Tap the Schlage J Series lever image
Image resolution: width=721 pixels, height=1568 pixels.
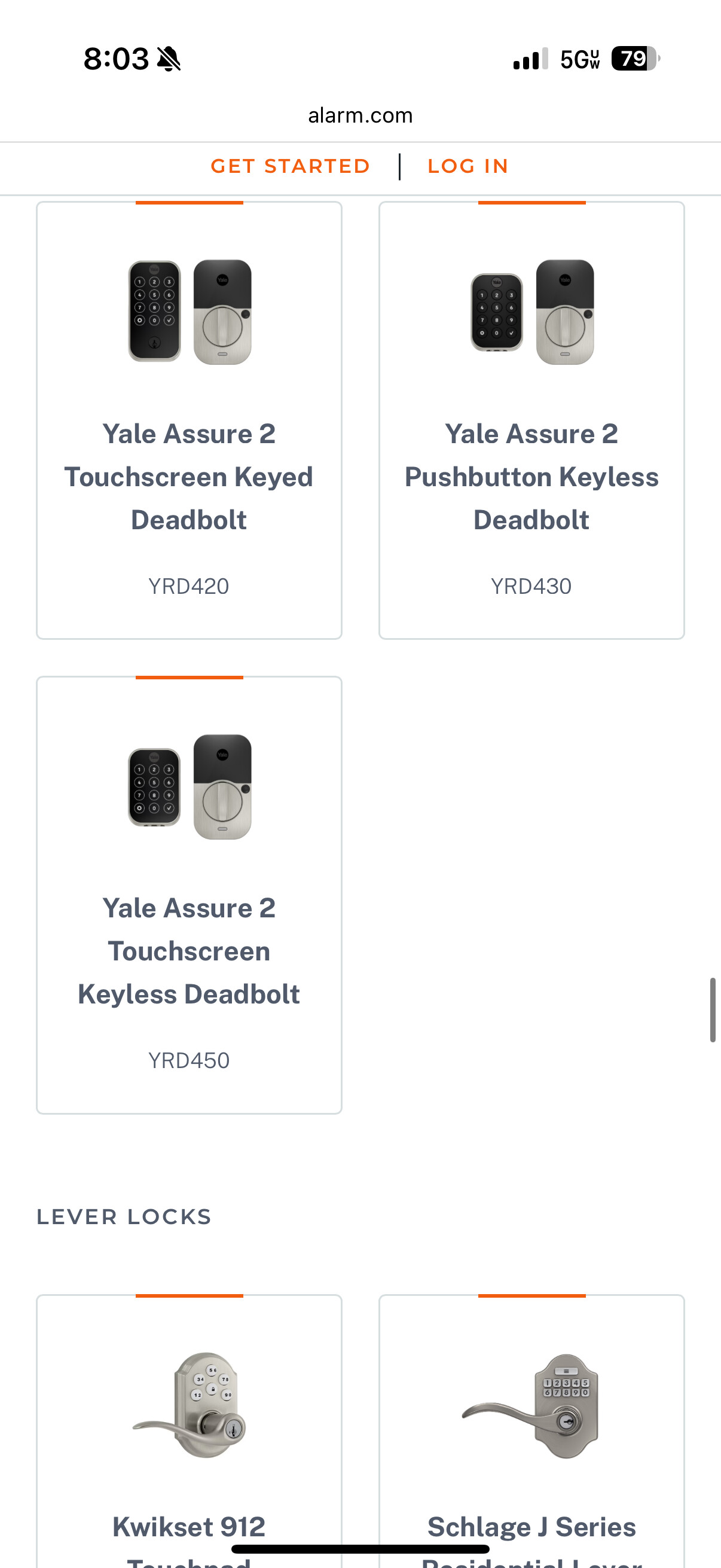point(531,1405)
